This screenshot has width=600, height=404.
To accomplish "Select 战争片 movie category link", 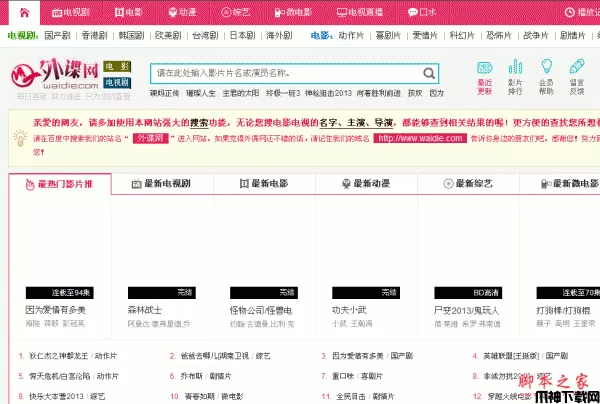I will [536, 36].
